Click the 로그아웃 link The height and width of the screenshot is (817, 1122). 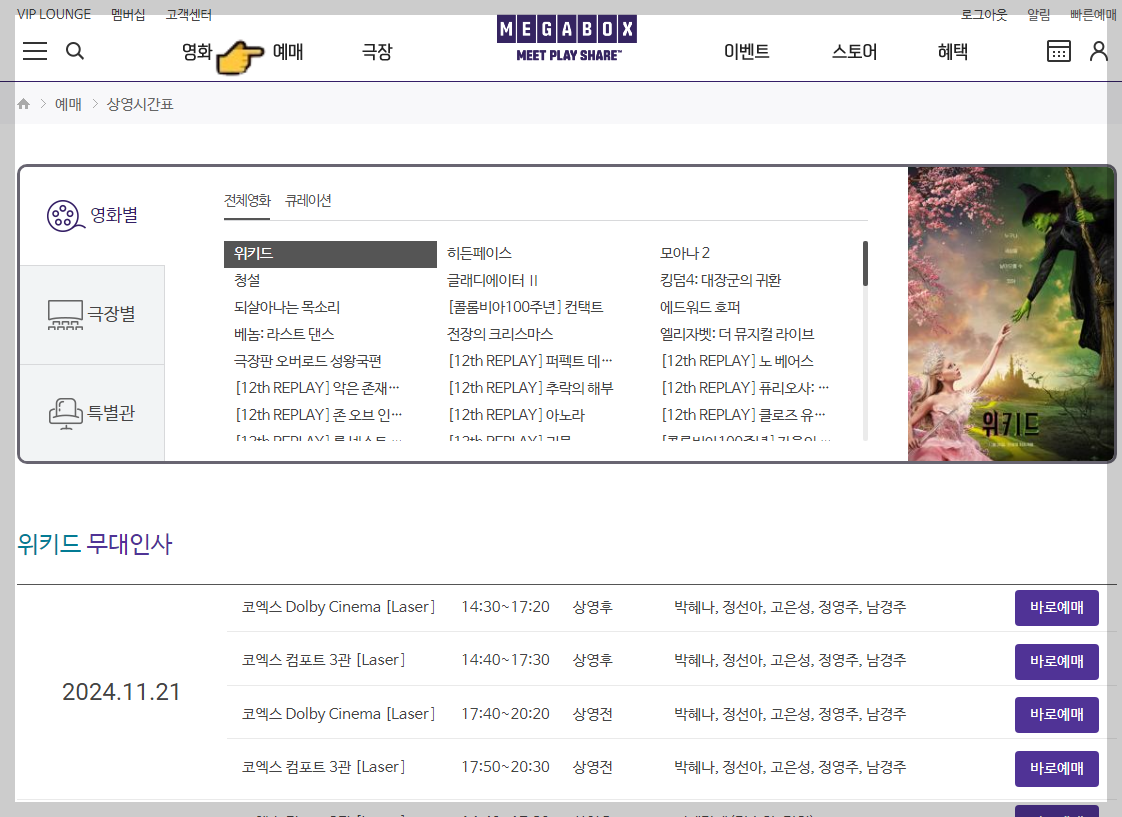coord(984,14)
